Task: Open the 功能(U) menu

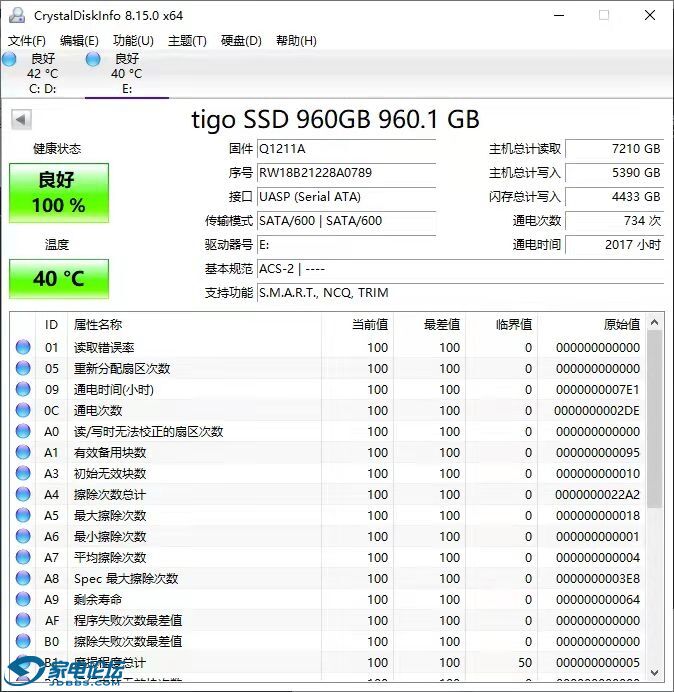Action: (x=133, y=41)
